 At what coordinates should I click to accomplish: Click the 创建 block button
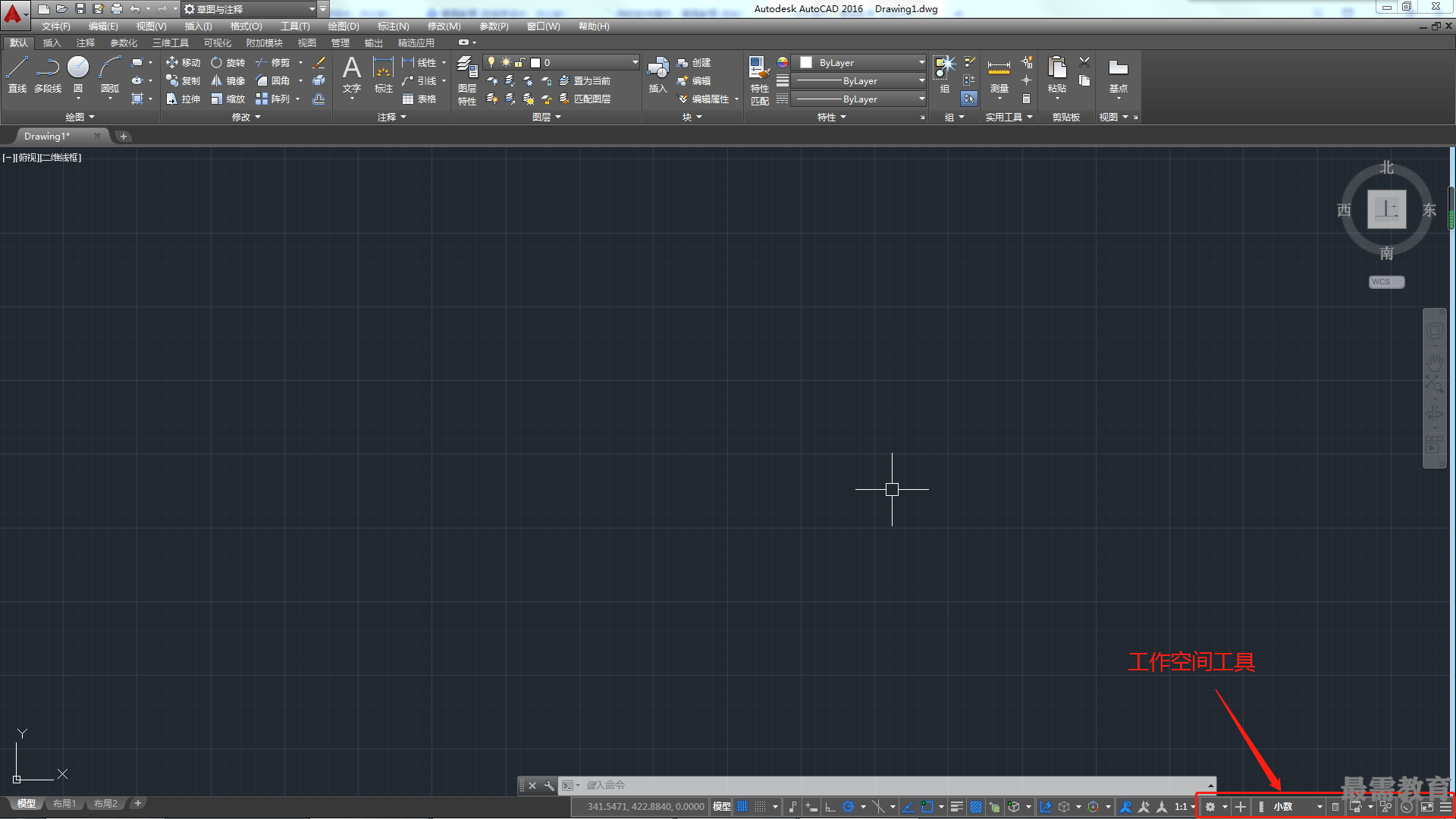coord(694,62)
